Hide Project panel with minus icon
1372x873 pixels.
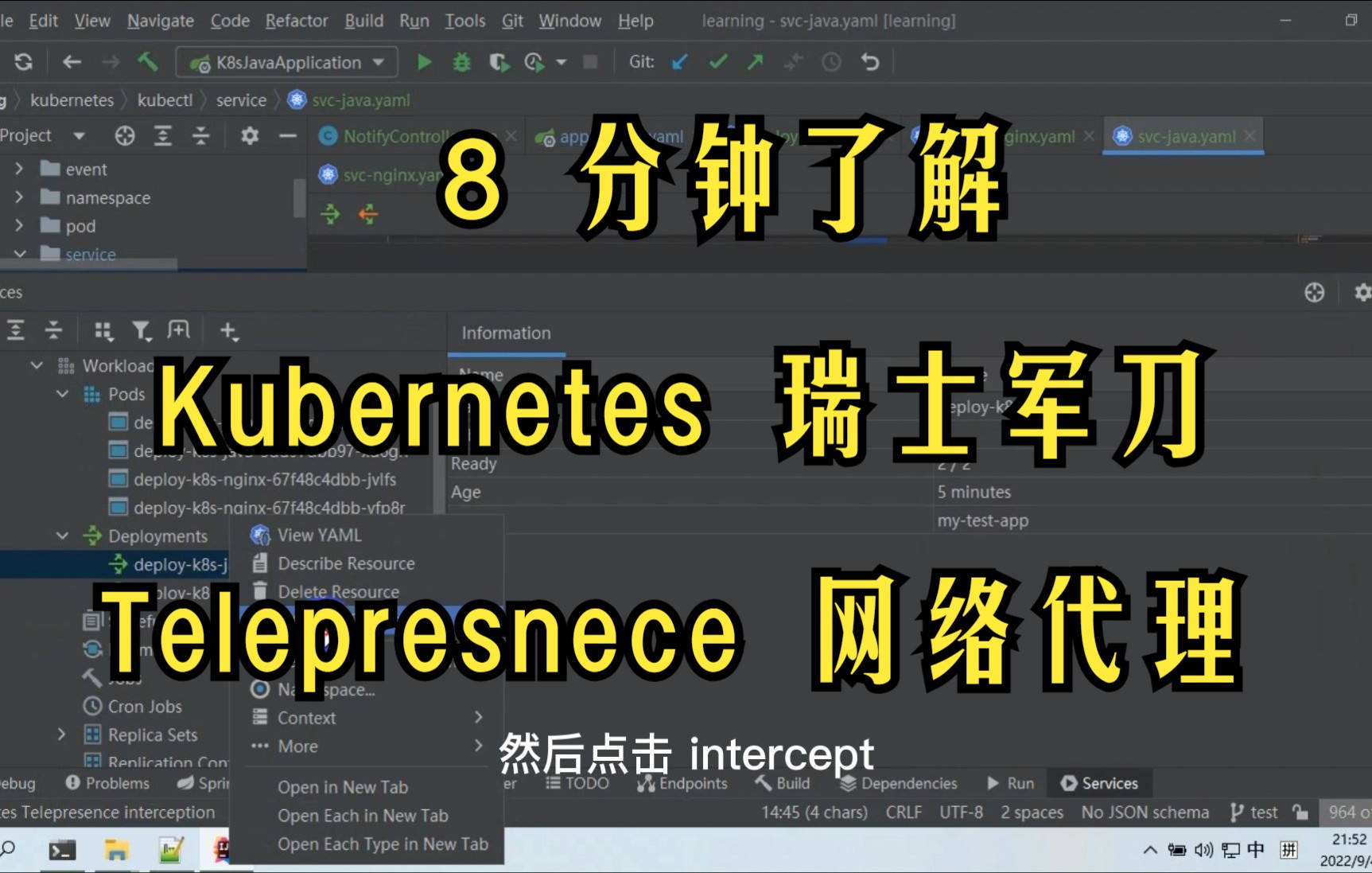tap(288, 136)
